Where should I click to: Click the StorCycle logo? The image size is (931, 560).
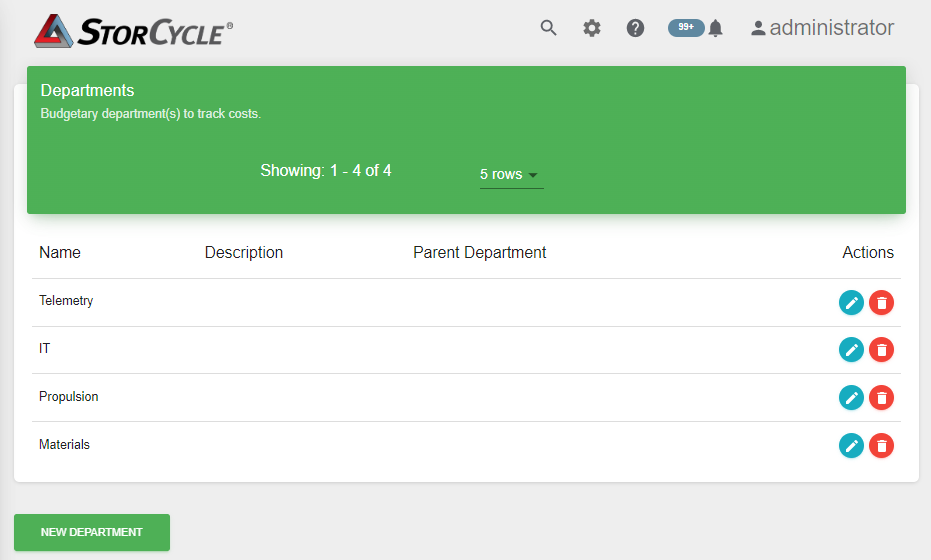[x=133, y=31]
